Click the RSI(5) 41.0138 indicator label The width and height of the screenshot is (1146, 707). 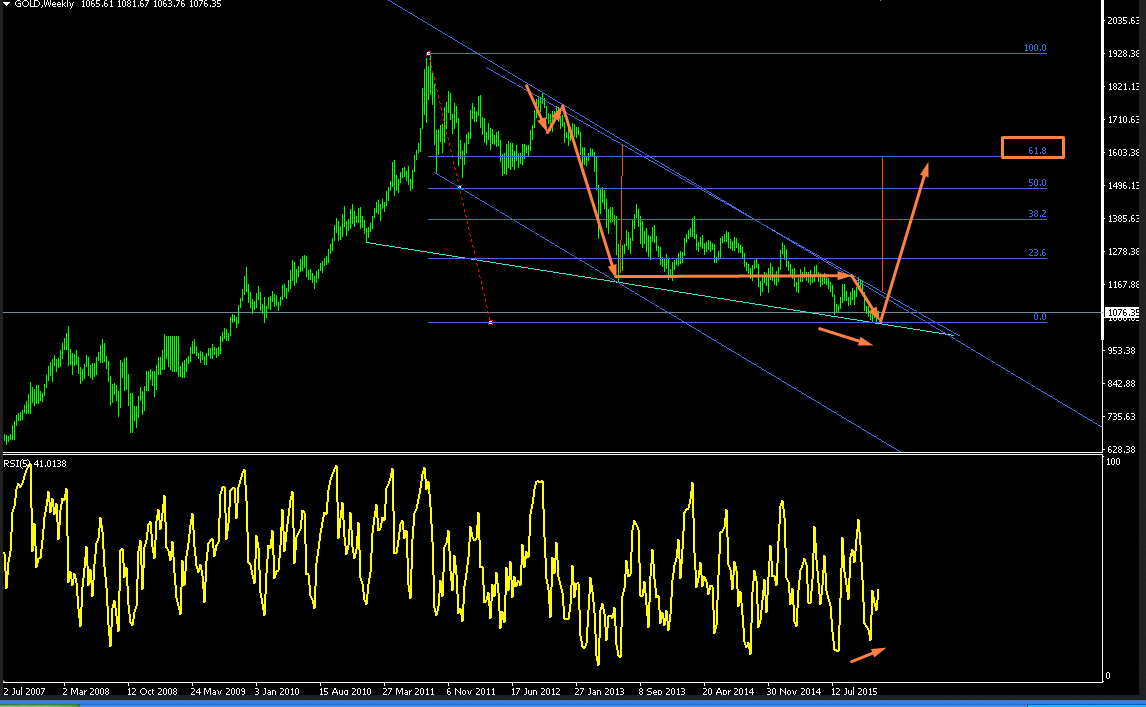pyautogui.click(x=35, y=464)
